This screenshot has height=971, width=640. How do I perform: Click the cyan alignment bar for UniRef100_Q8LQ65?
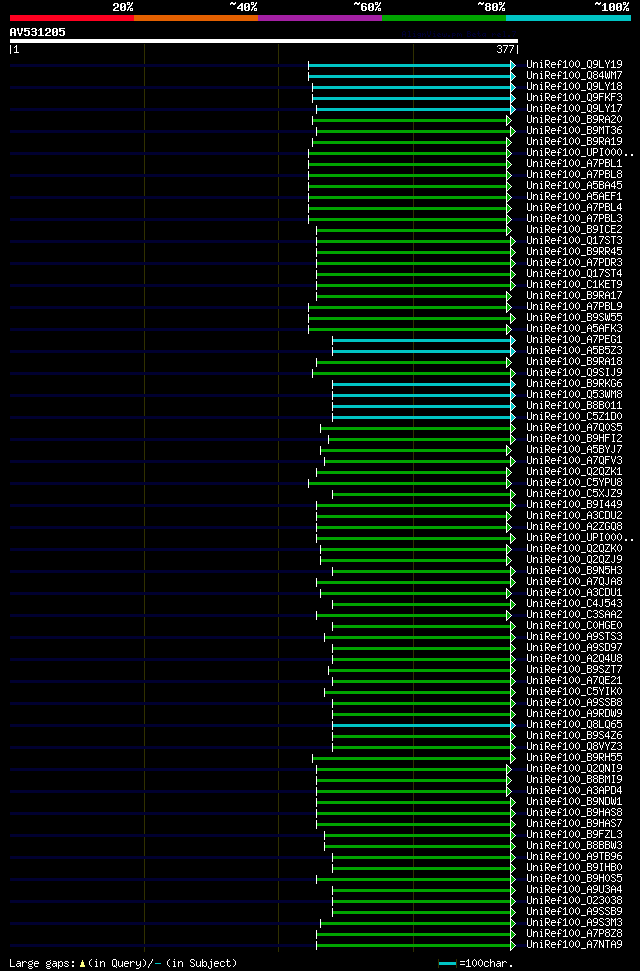(x=424, y=725)
